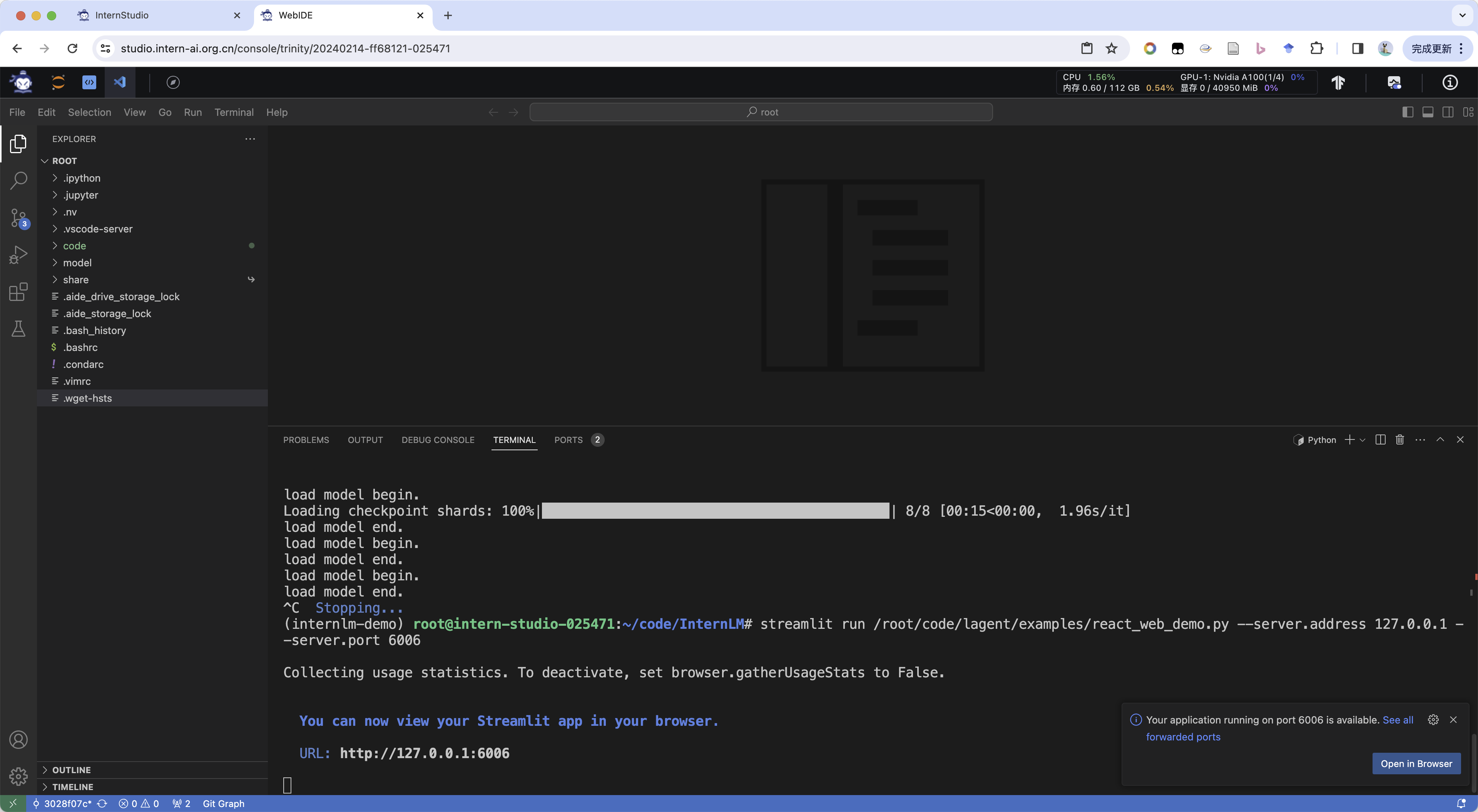The image size is (1478, 812).
Task: Open the Extensions view
Action: [x=18, y=292]
